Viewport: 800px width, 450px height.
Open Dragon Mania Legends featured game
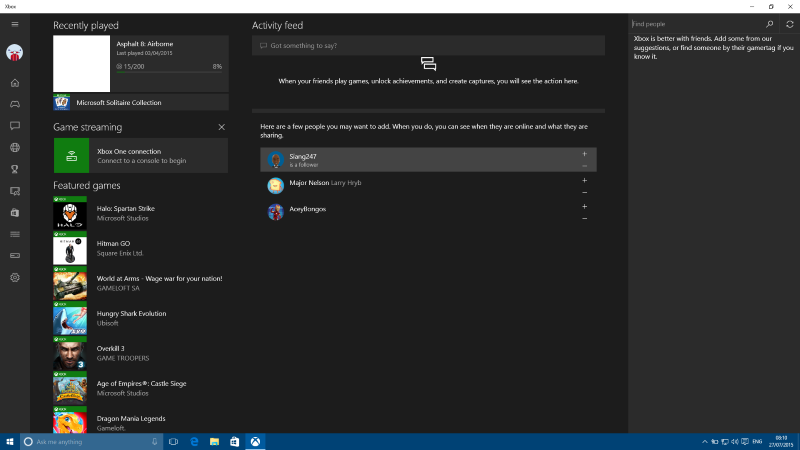point(141,420)
